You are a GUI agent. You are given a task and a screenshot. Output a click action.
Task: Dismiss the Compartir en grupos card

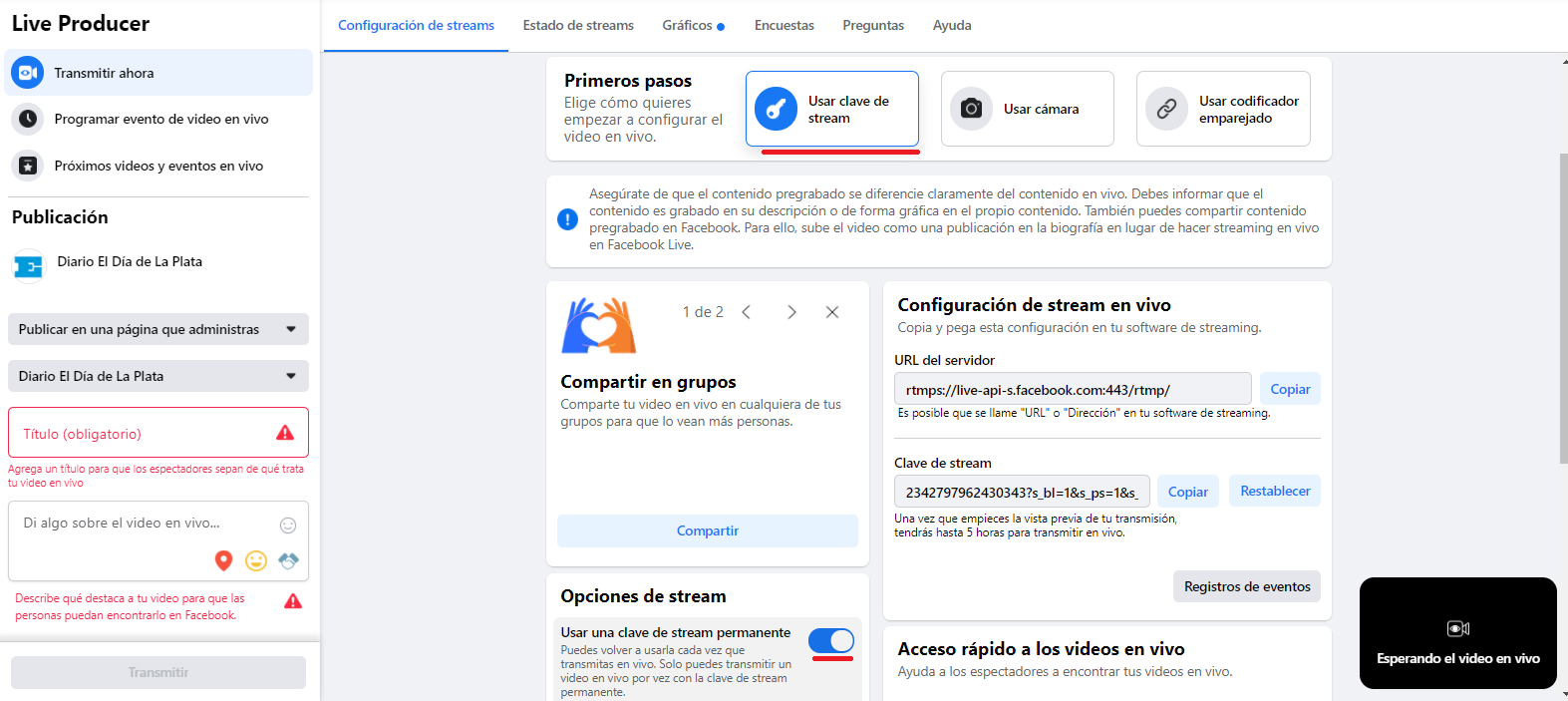832,312
